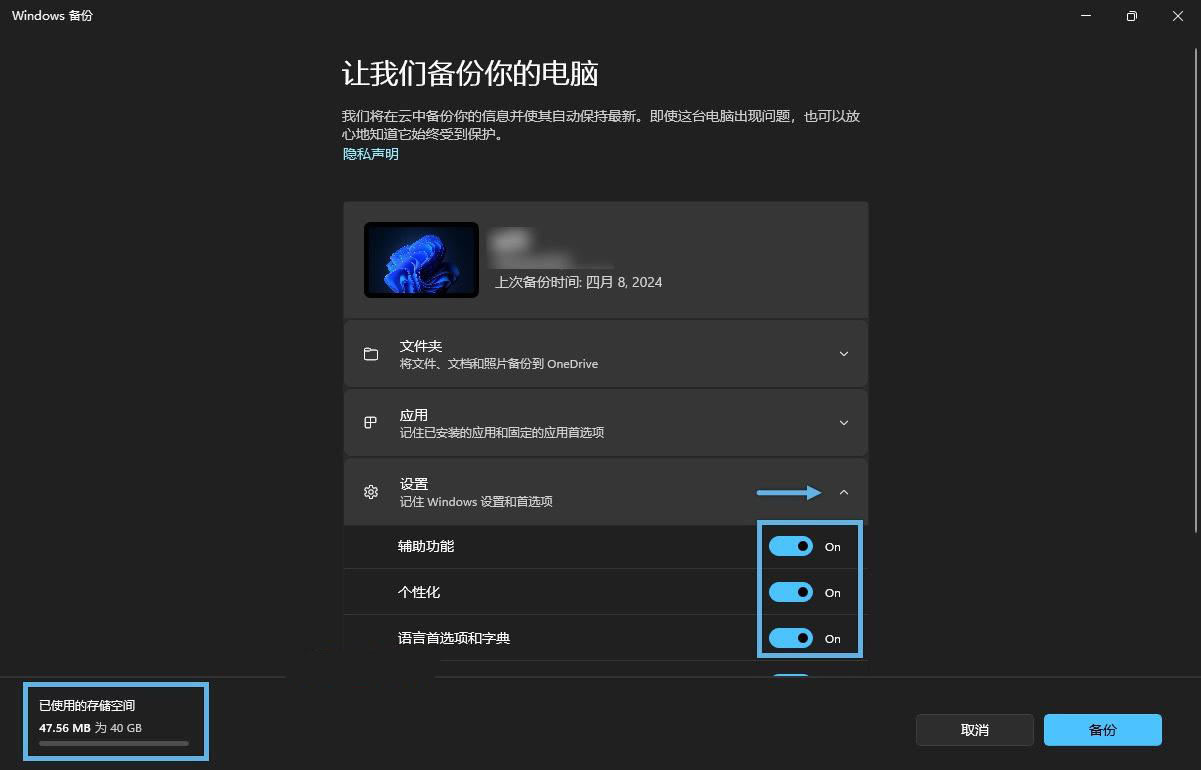This screenshot has width=1201, height=770.
Task: Close the Windows 备份 window
Action: click(1177, 16)
